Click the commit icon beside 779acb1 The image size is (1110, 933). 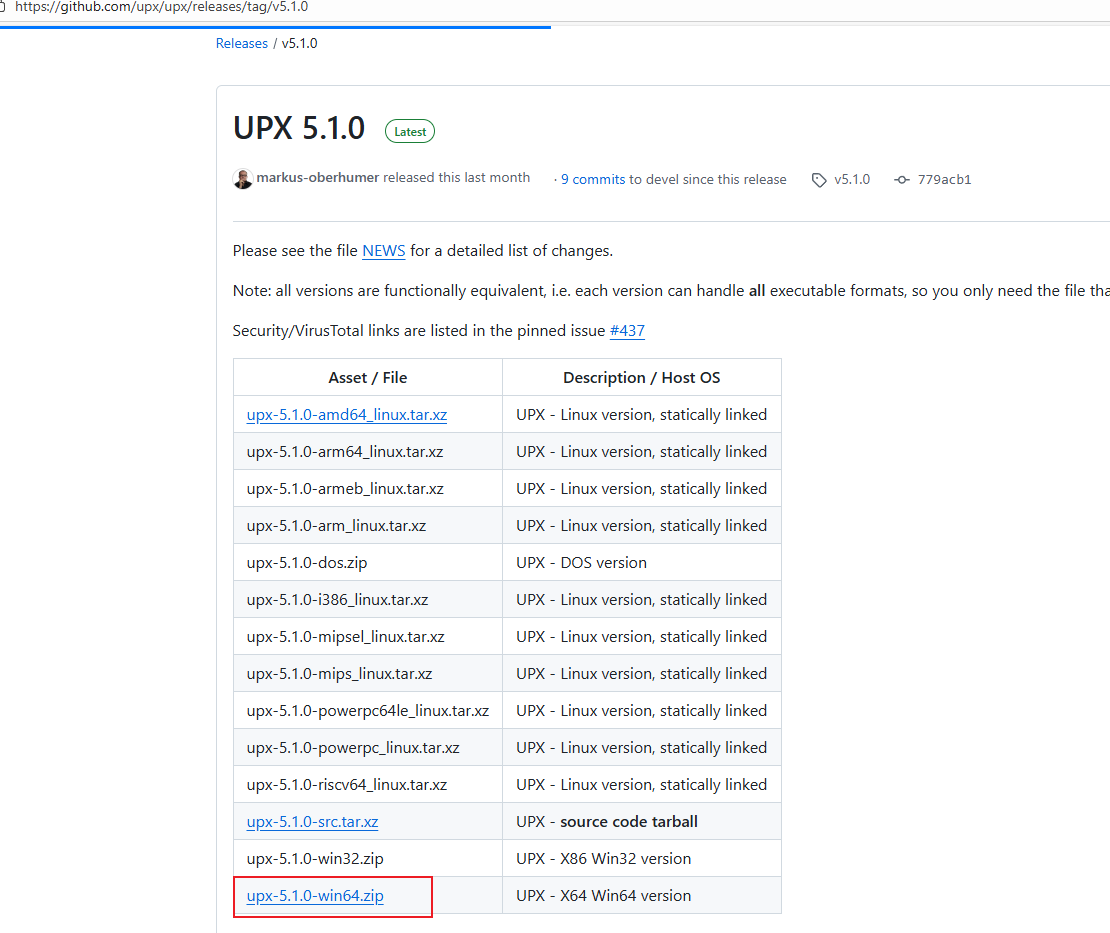coord(901,180)
